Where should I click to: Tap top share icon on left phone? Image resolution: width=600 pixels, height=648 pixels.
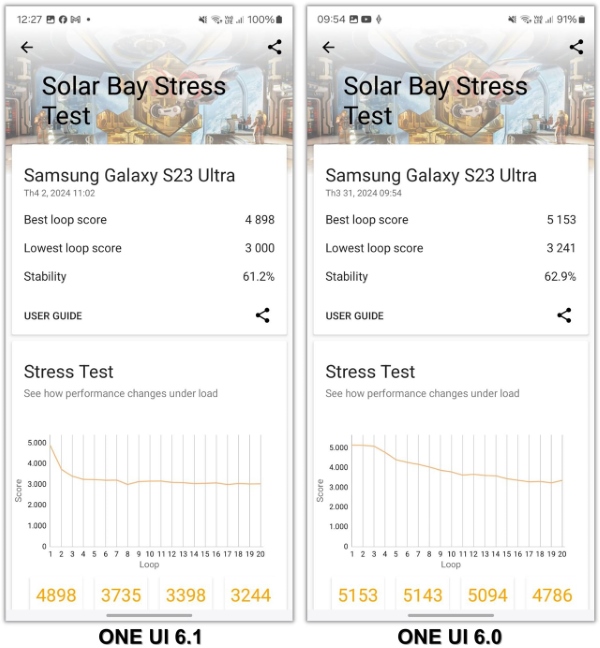[x=274, y=47]
